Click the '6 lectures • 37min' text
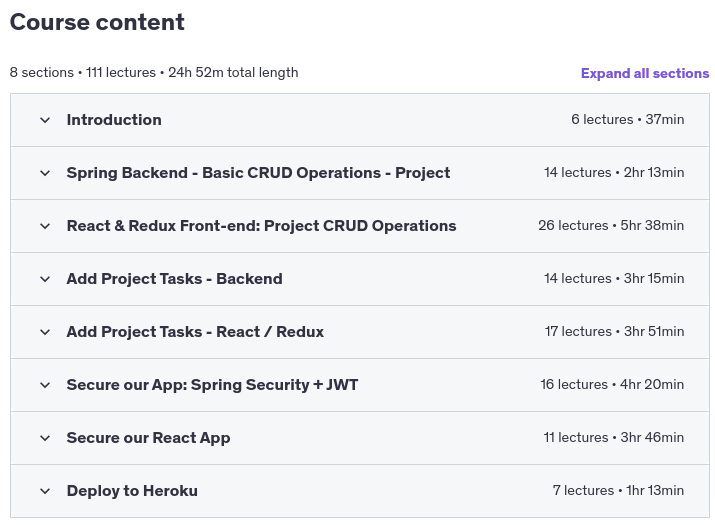 point(627,120)
